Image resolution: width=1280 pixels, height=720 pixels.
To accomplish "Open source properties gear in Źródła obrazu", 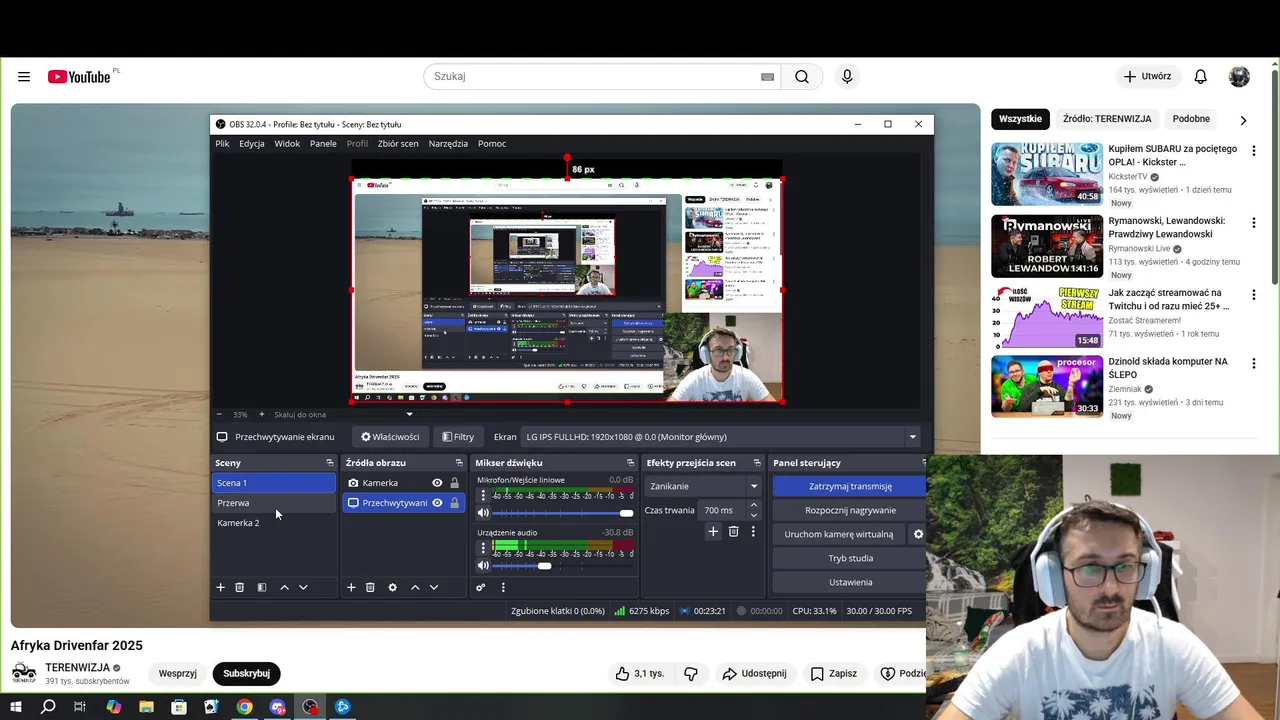I will 392,588.
